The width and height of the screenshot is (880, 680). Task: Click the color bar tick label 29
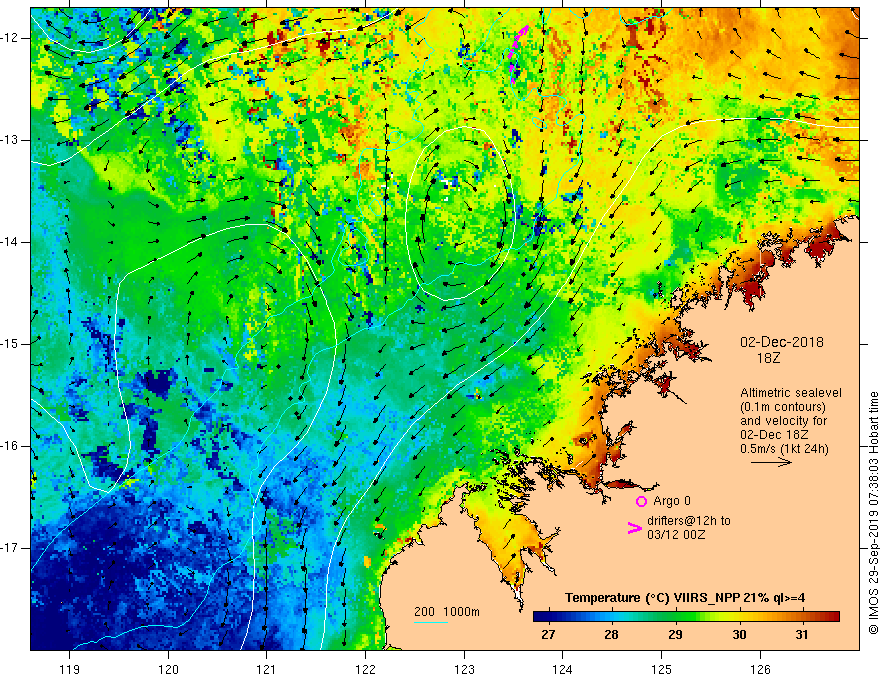click(x=675, y=635)
